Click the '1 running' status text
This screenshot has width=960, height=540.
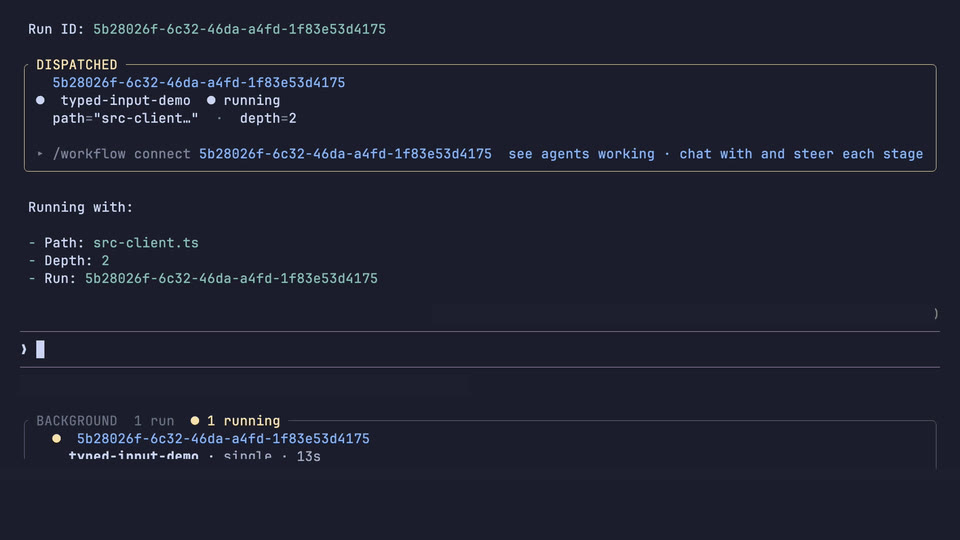tap(244, 421)
